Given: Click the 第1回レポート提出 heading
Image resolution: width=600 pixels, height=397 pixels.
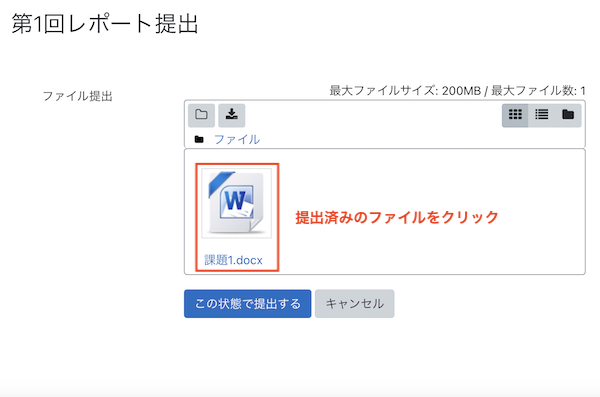Looking at the screenshot, I should pyautogui.click(x=104, y=24).
